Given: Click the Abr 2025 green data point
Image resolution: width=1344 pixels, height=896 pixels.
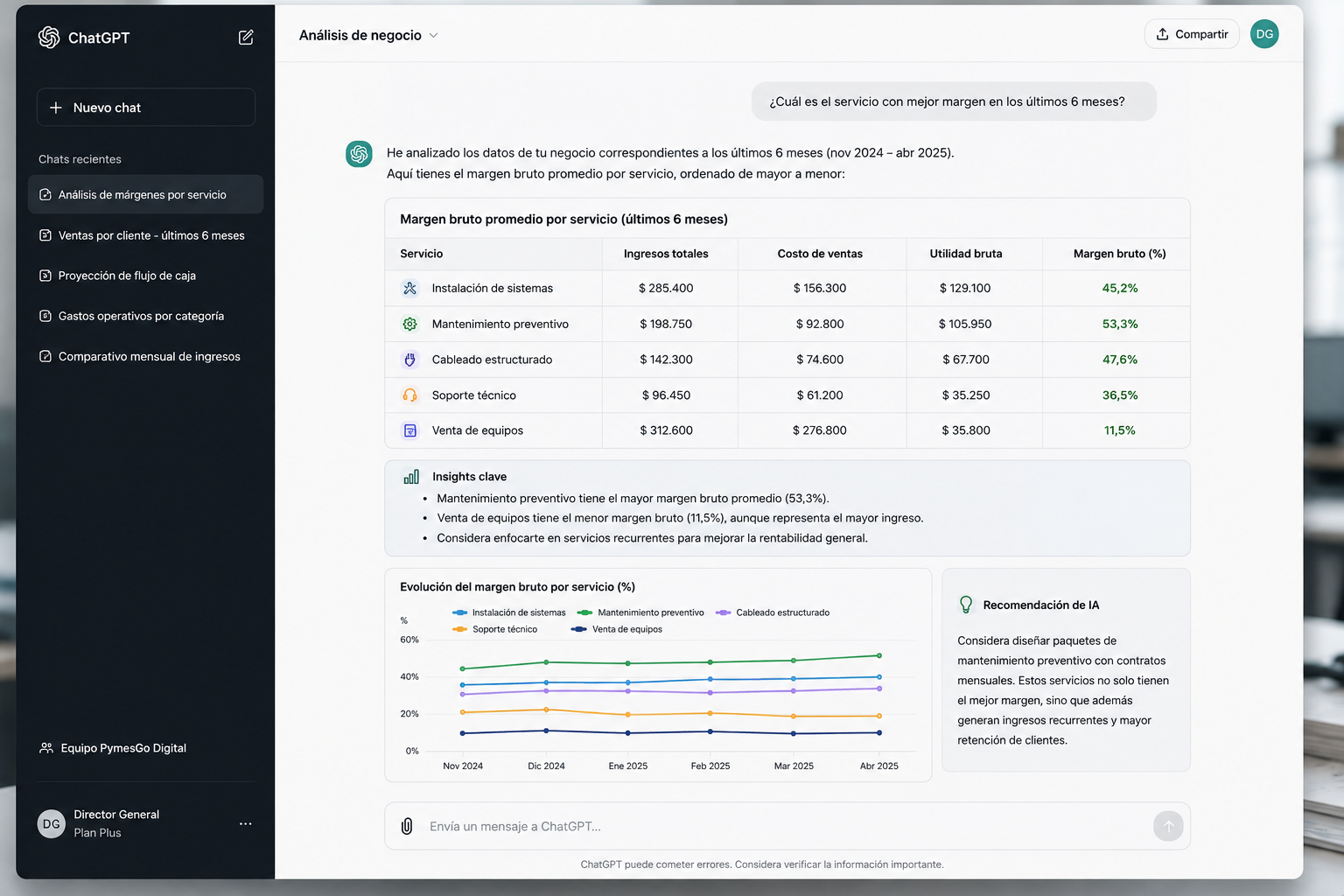Looking at the screenshot, I should point(879,655).
